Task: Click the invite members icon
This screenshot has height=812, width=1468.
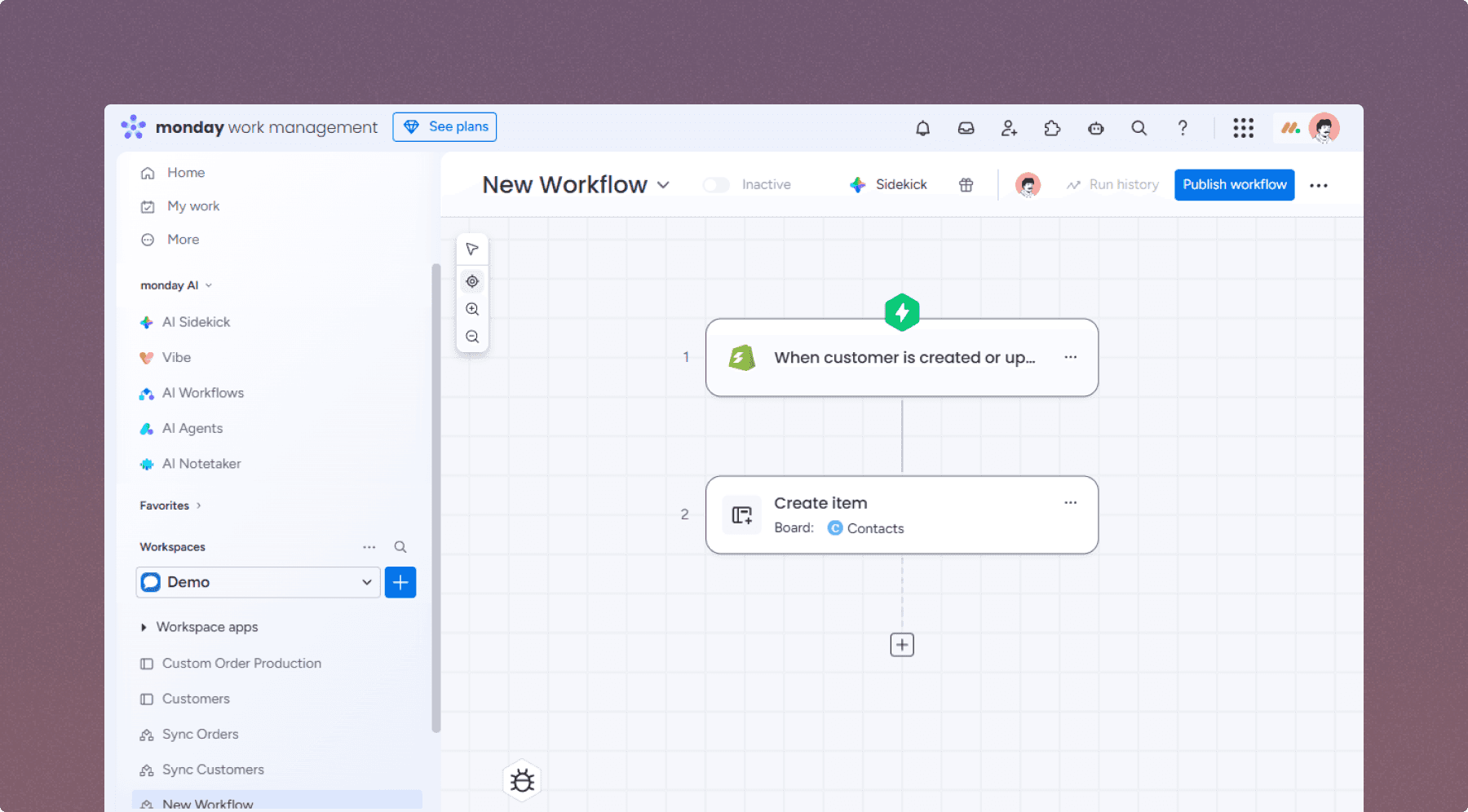Action: [x=1009, y=128]
